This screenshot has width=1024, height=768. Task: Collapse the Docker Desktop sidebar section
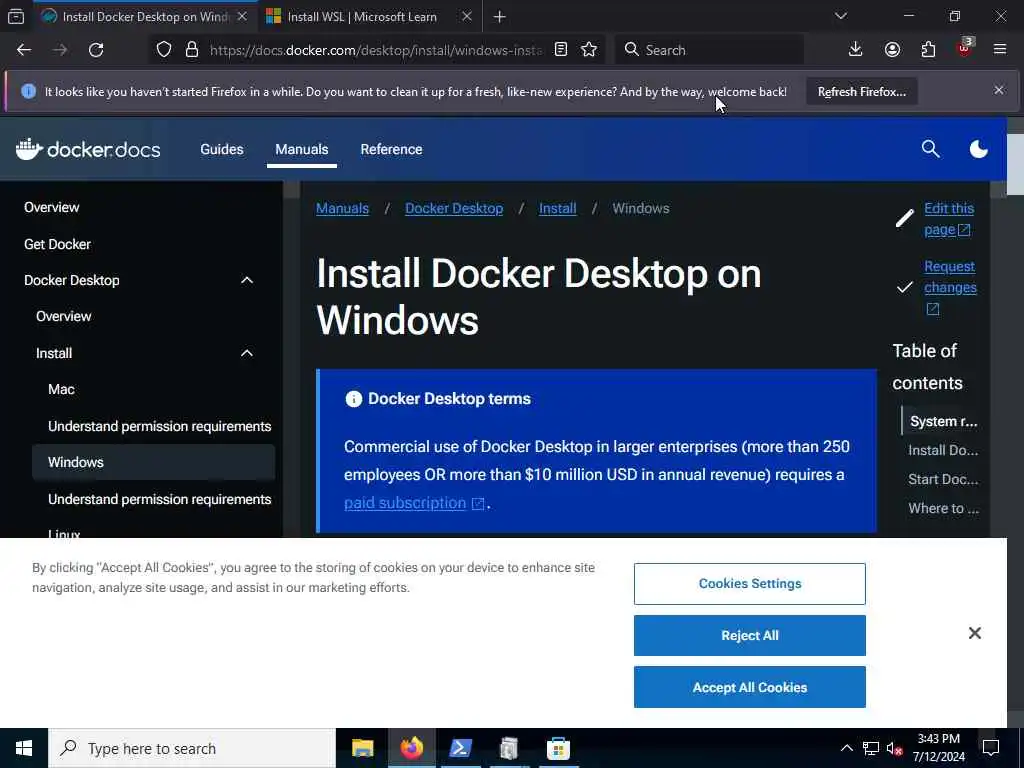click(246, 280)
